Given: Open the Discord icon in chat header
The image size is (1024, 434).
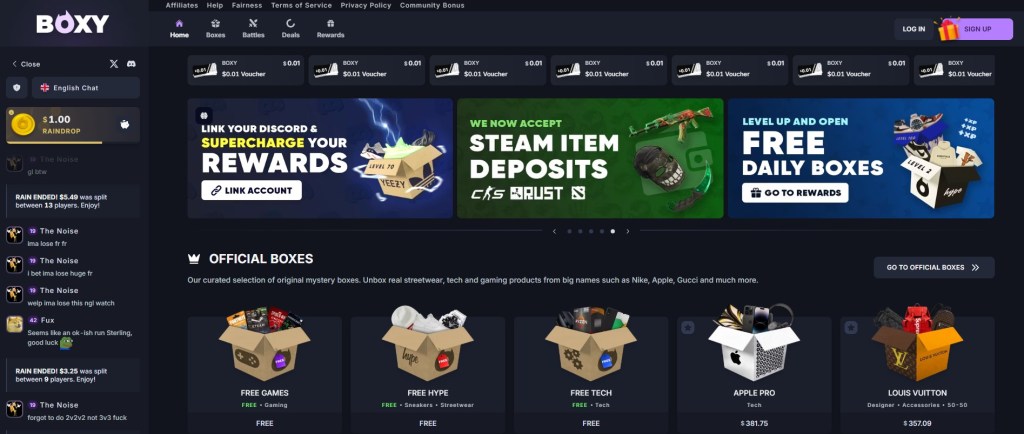Looking at the screenshot, I should click(131, 64).
